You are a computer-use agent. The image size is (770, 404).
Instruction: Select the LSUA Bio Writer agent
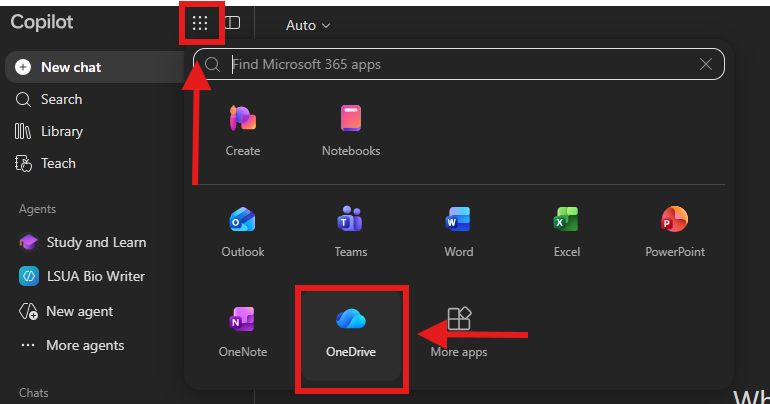point(82,276)
